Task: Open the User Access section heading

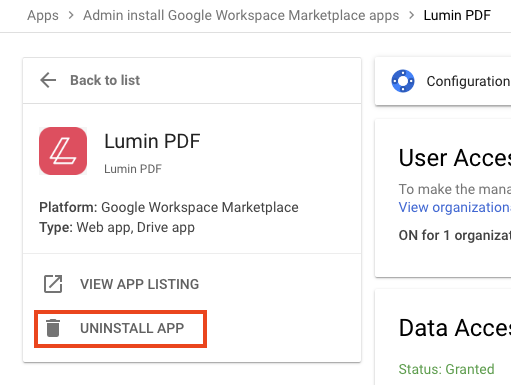Action: [455, 158]
